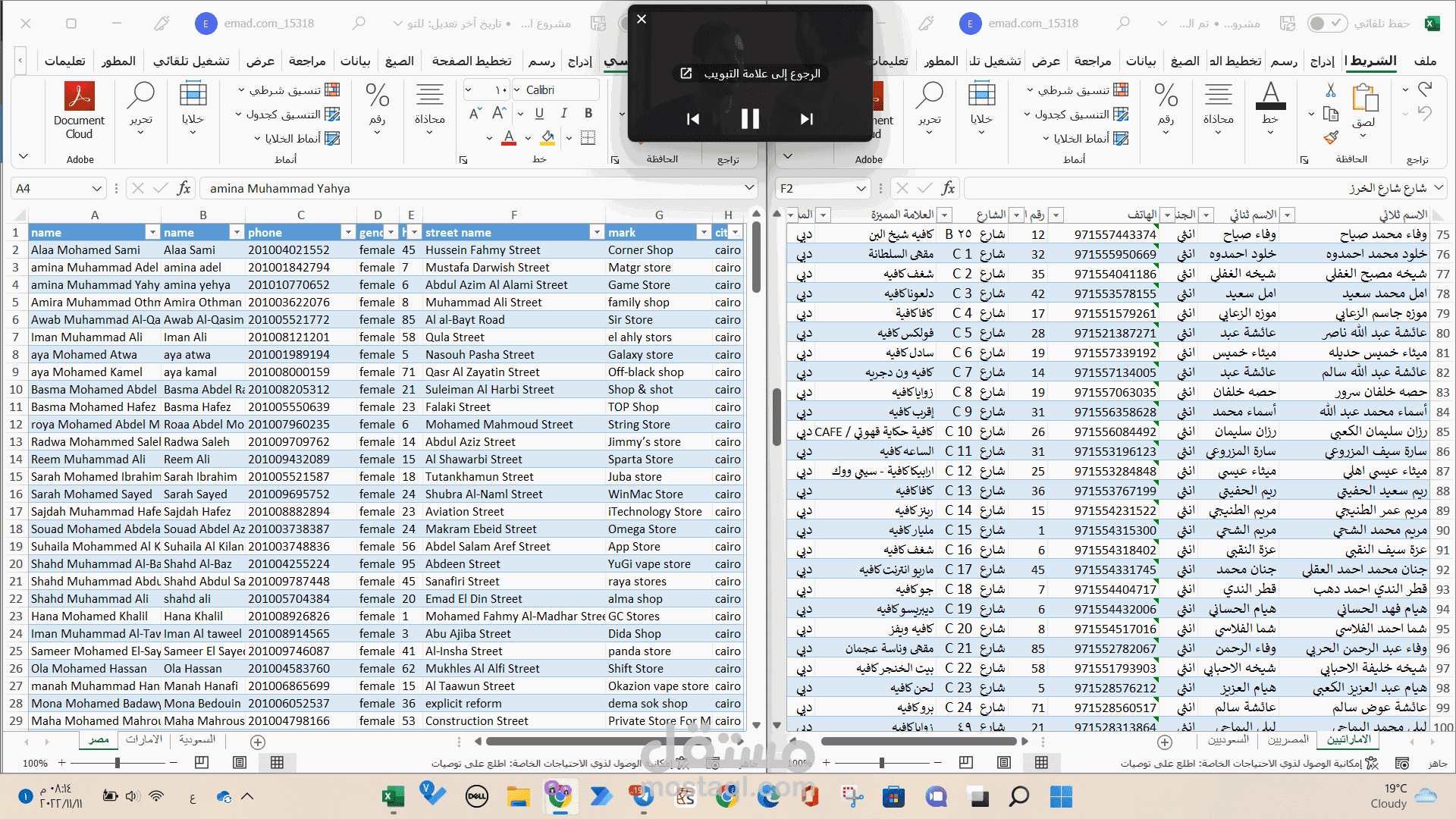The image size is (1456, 819).
Task: Click the Italic button in left ribbon
Action: pyautogui.click(x=563, y=113)
